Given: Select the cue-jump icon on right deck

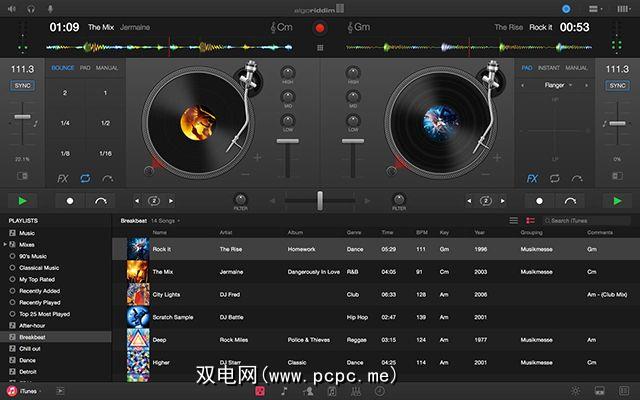Looking at the screenshot, I should 577,178.
